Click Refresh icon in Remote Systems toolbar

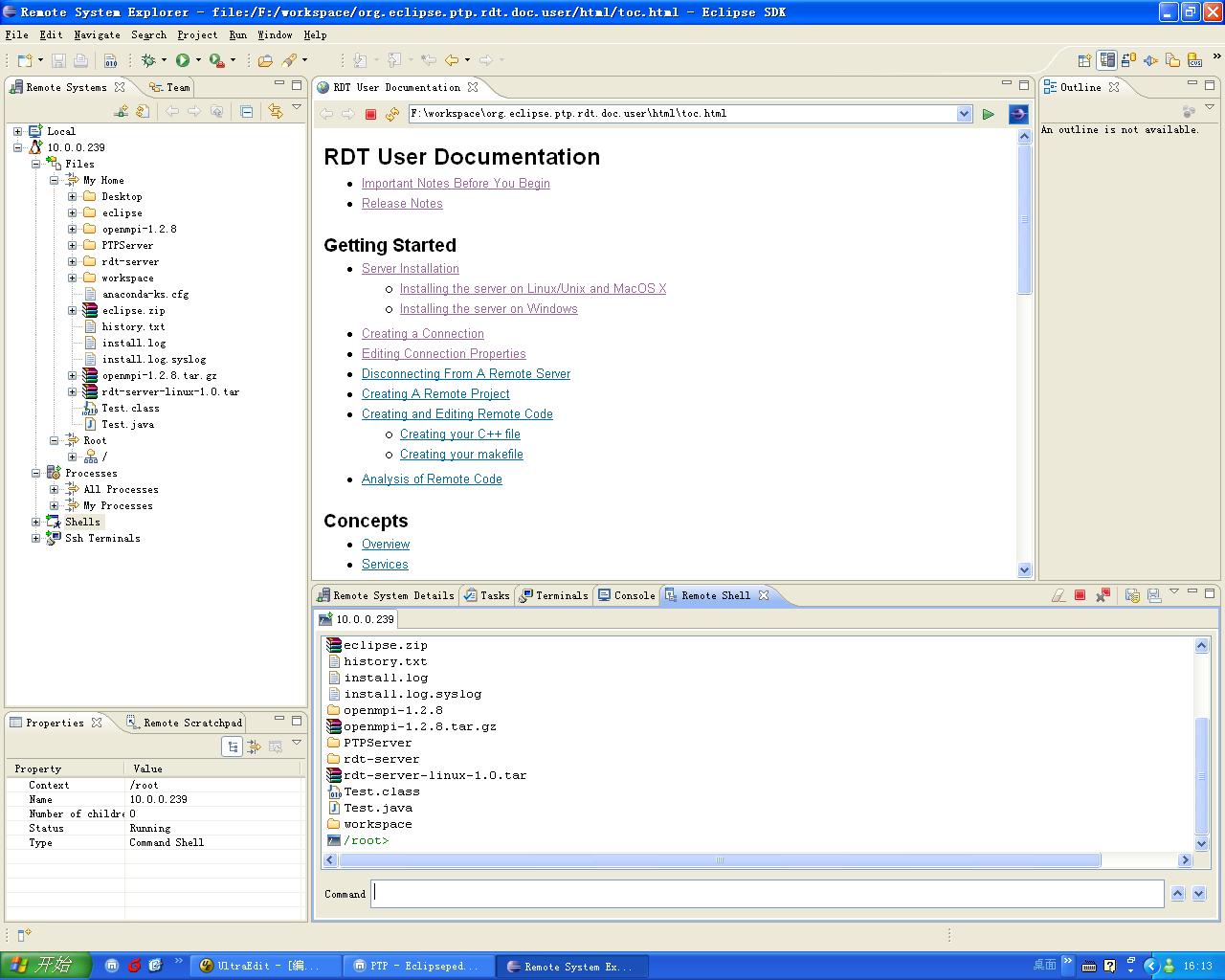[143, 111]
